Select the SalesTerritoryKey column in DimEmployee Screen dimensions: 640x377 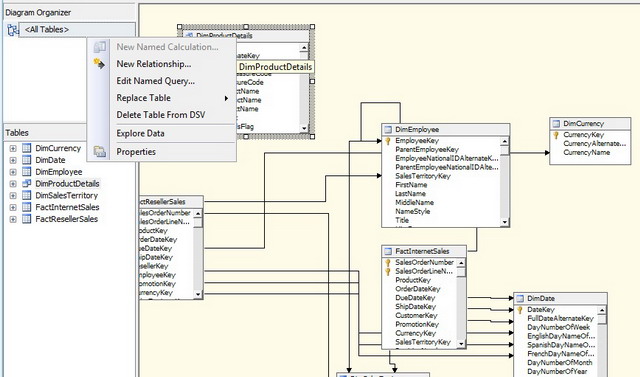[423, 176]
